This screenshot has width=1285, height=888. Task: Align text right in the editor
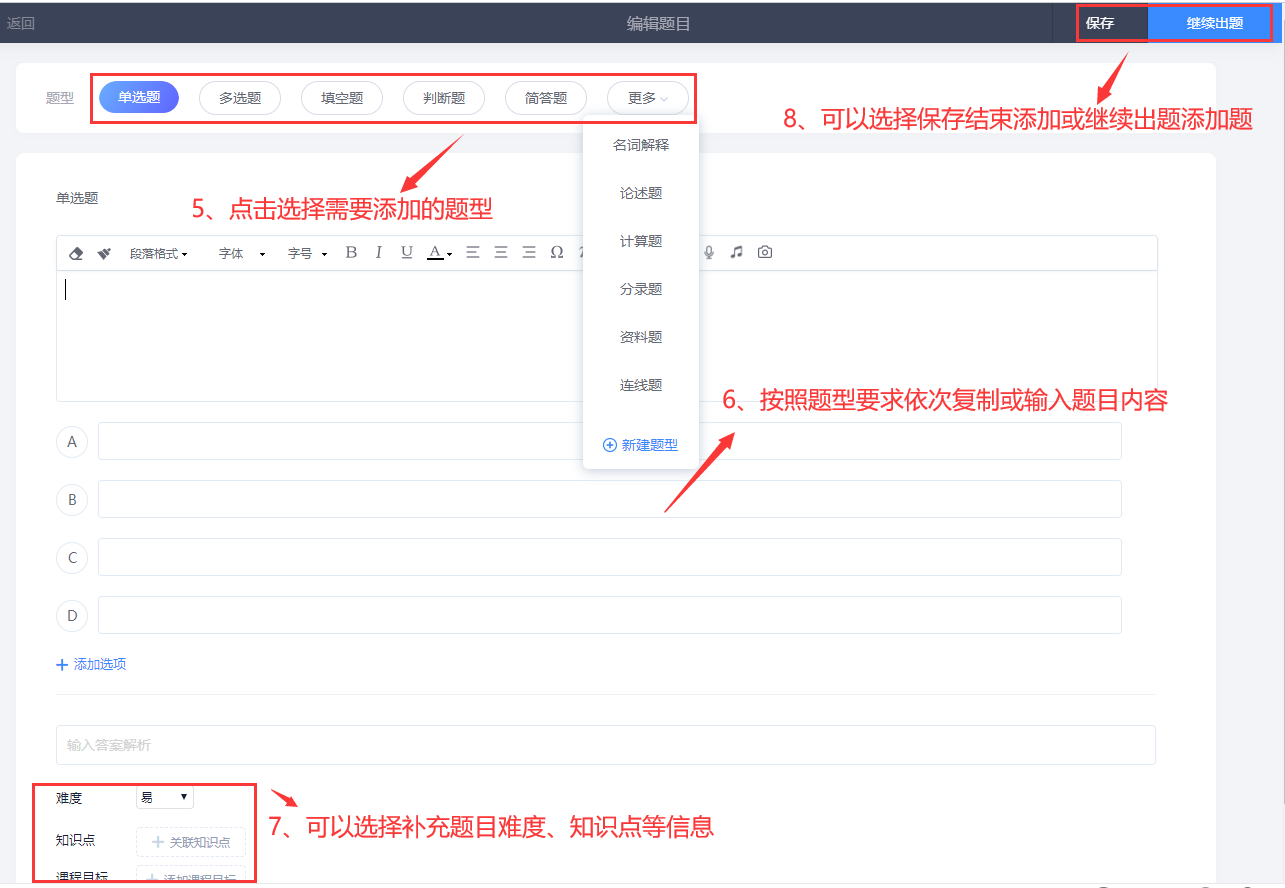[x=529, y=253]
